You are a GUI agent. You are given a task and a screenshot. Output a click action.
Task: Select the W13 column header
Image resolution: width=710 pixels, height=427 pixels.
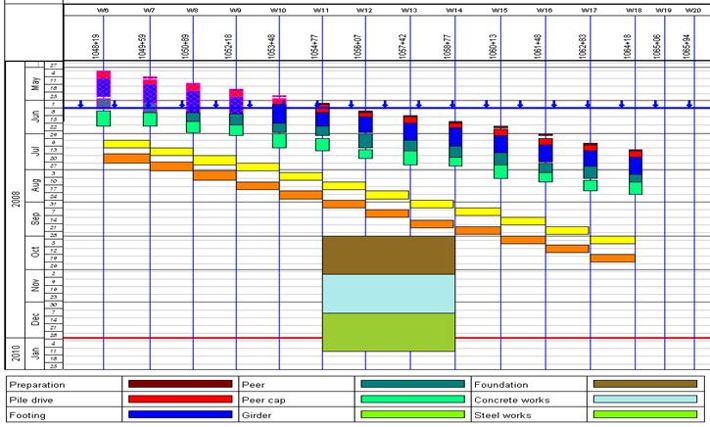409,10
